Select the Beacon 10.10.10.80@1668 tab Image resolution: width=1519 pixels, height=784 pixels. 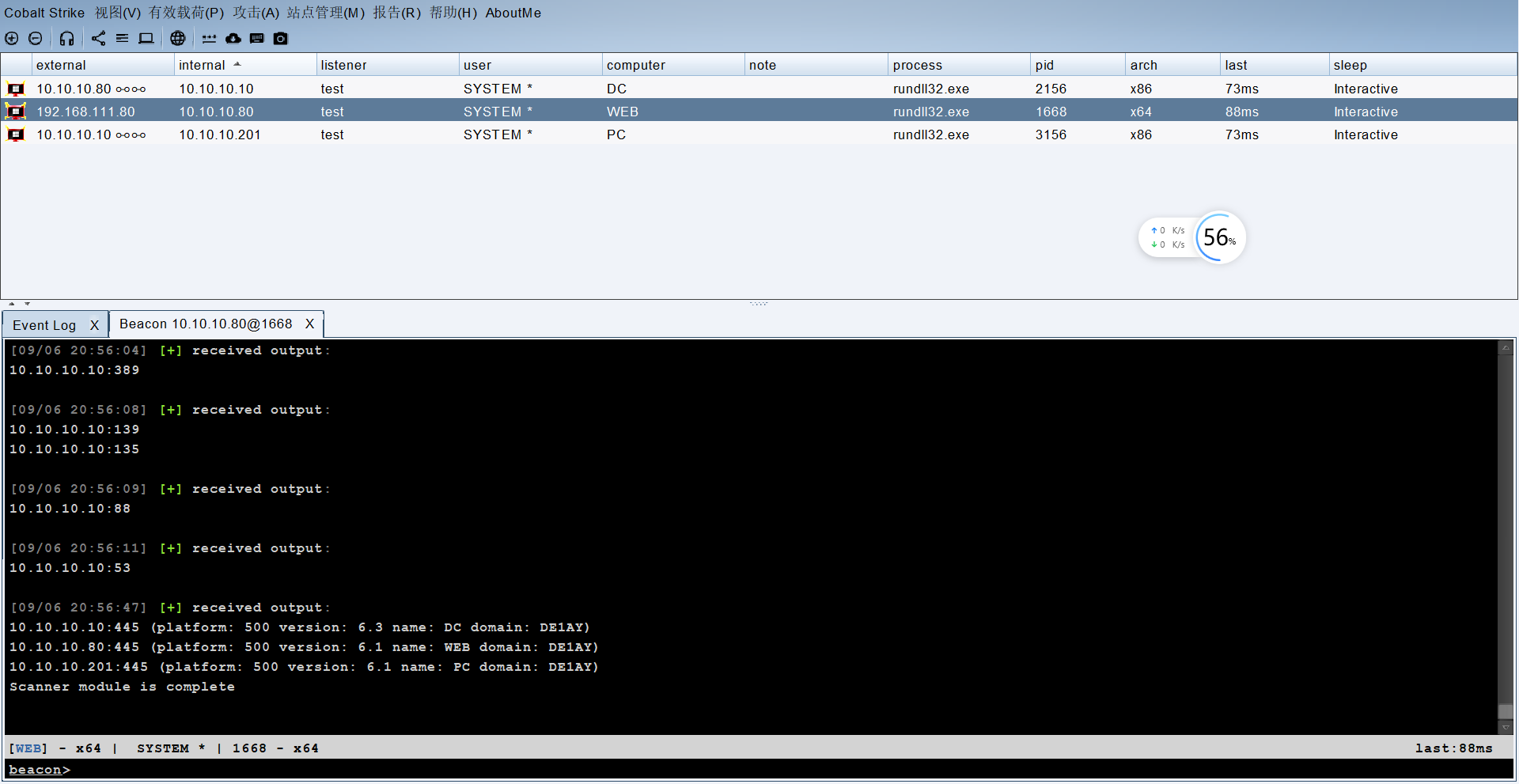point(206,324)
